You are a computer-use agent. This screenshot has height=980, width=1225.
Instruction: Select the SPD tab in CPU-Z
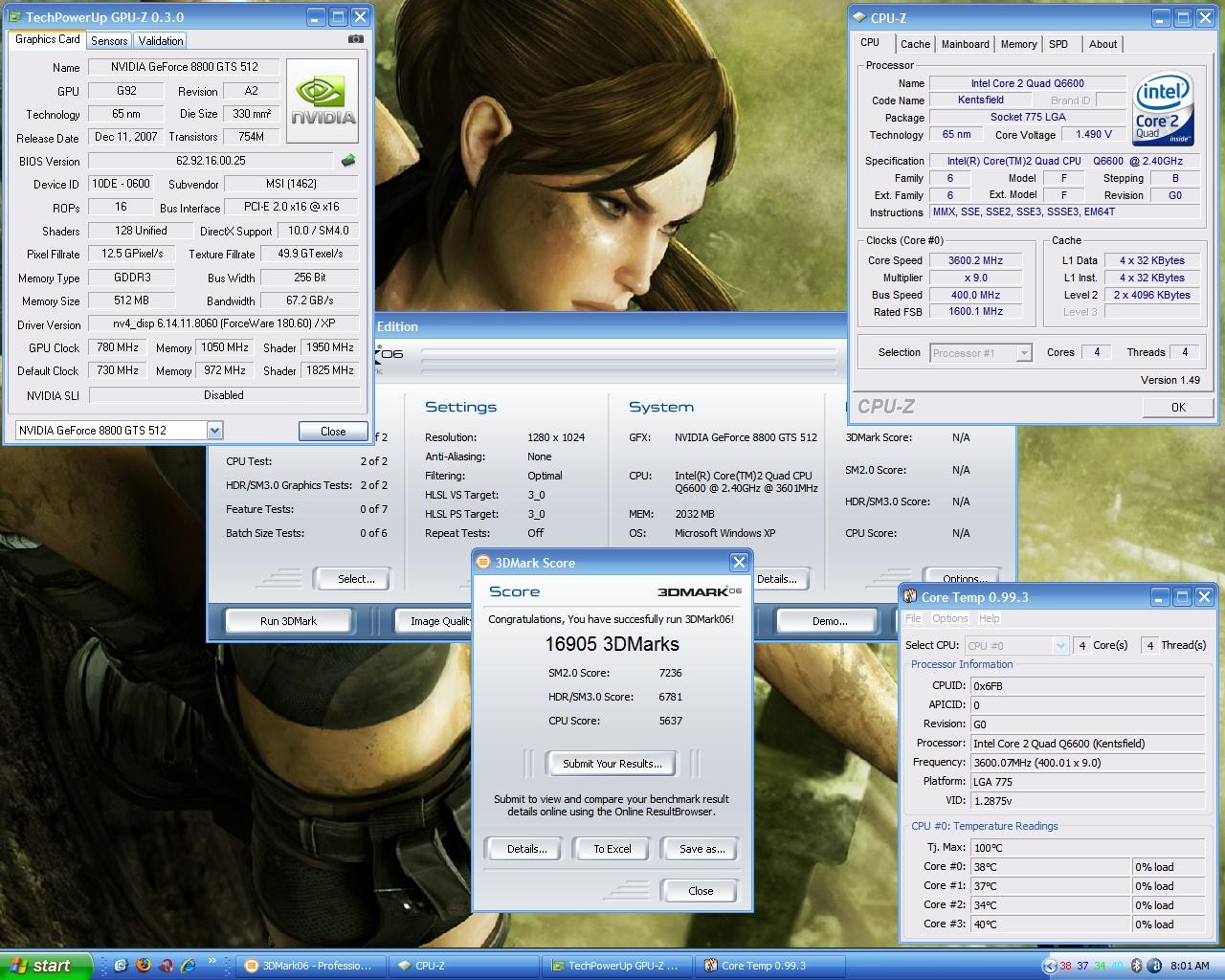pyautogui.click(x=1058, y=44)
